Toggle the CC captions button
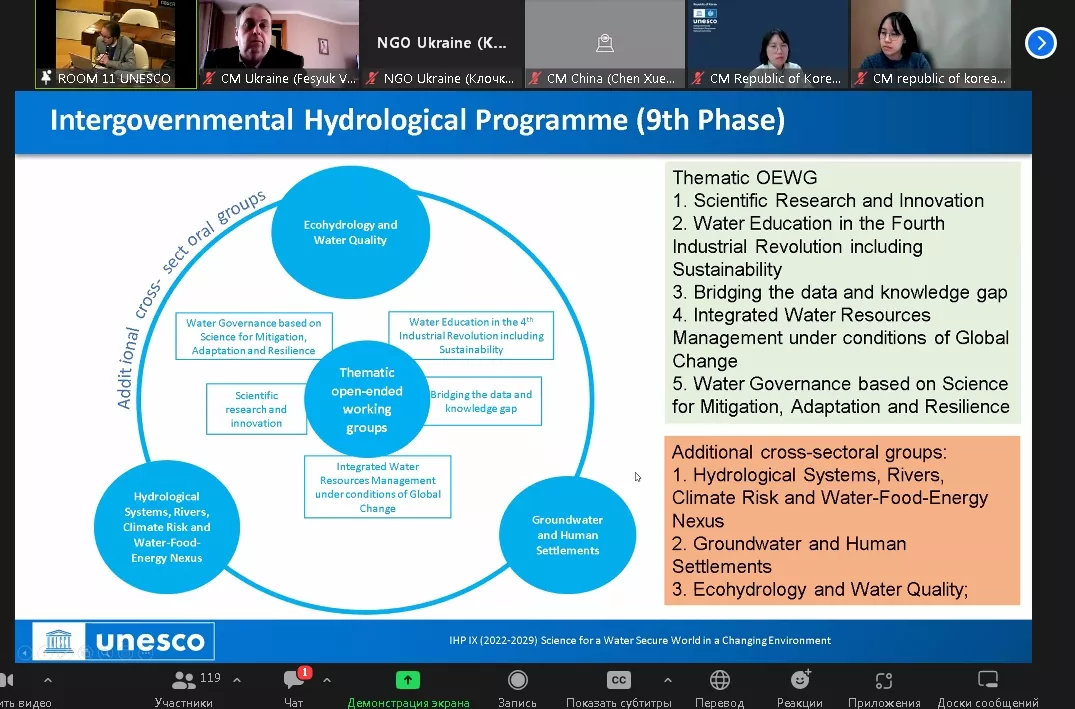 coord(619,680)
